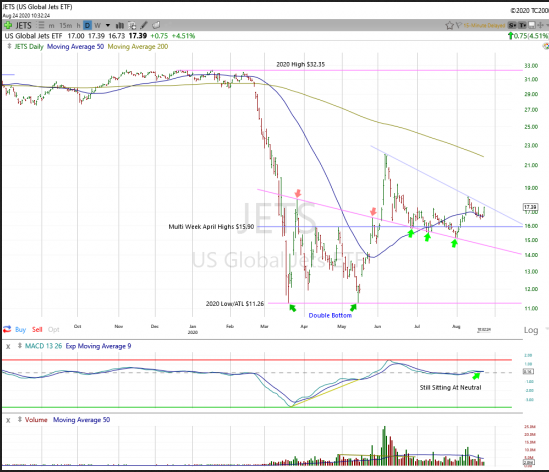The height and width of the screenshot is (472, 549).
Task: Click the colored circle icon at the chart corner
Action: tap(546, 46)
